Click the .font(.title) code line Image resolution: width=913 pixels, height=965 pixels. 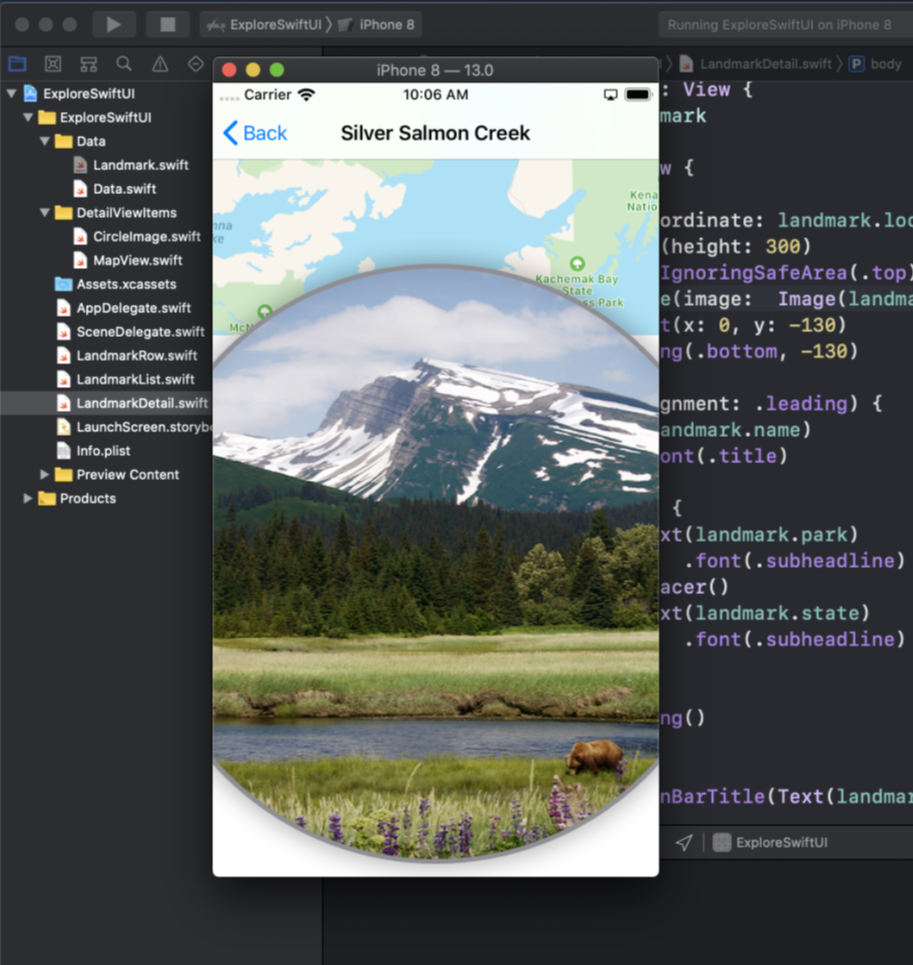pyautogui.click(x=724, y=456)
